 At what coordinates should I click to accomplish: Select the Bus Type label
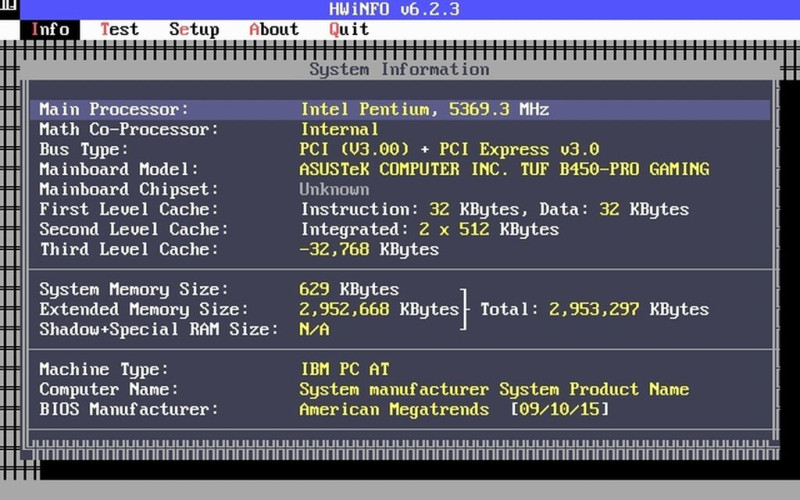point(84,149)
